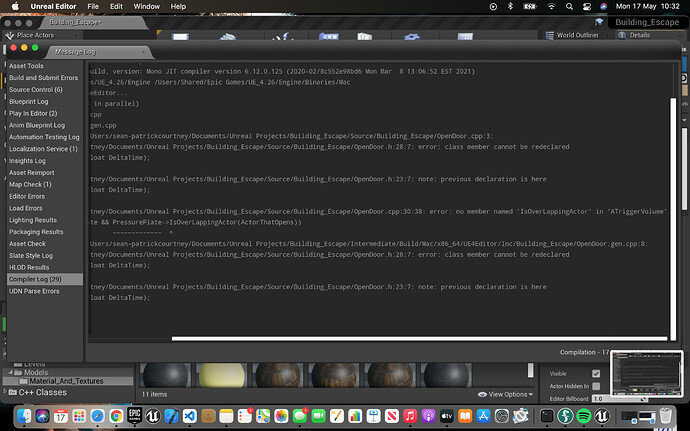Open Launchpad from the dock
Viewport: 690px width, 431px height.
[79, 416]
